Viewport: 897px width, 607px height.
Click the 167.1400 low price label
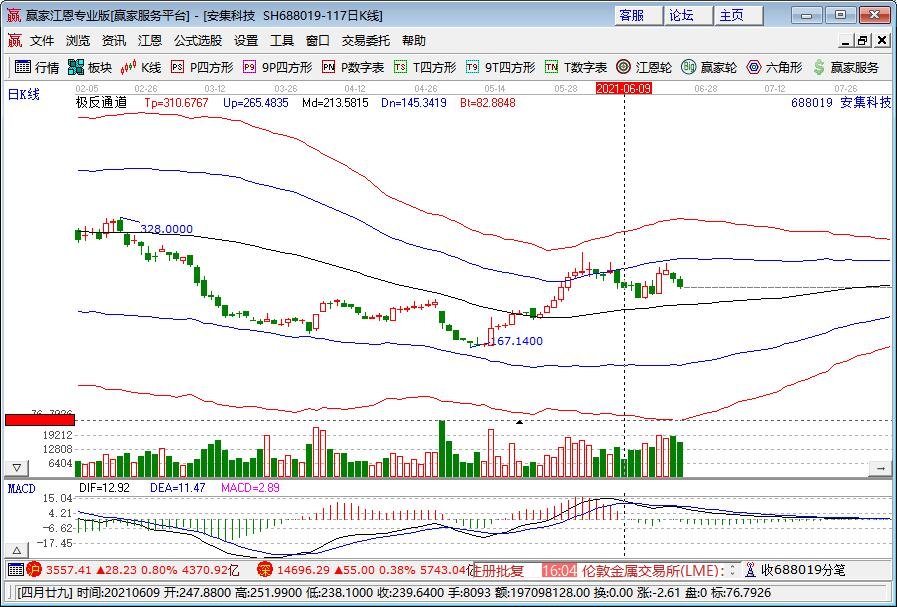point(517,341)
